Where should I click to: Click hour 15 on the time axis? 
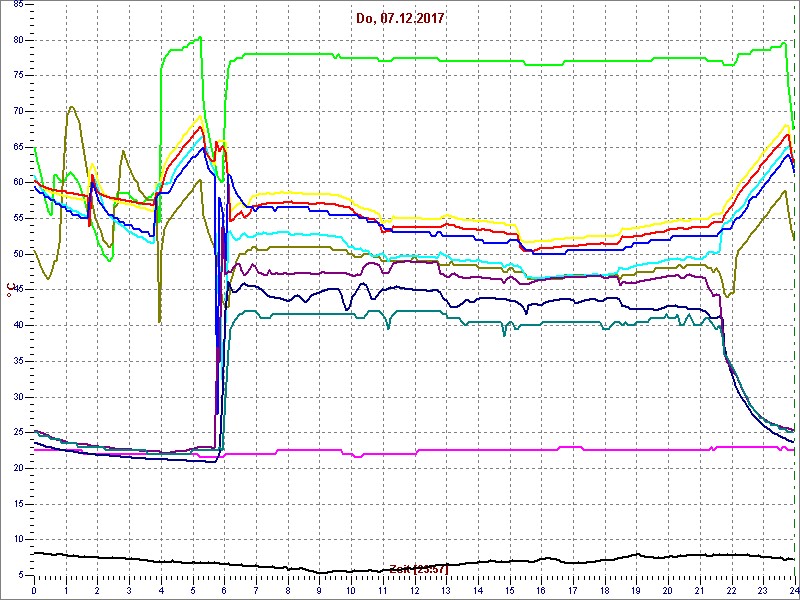click(x=509, y=590)
